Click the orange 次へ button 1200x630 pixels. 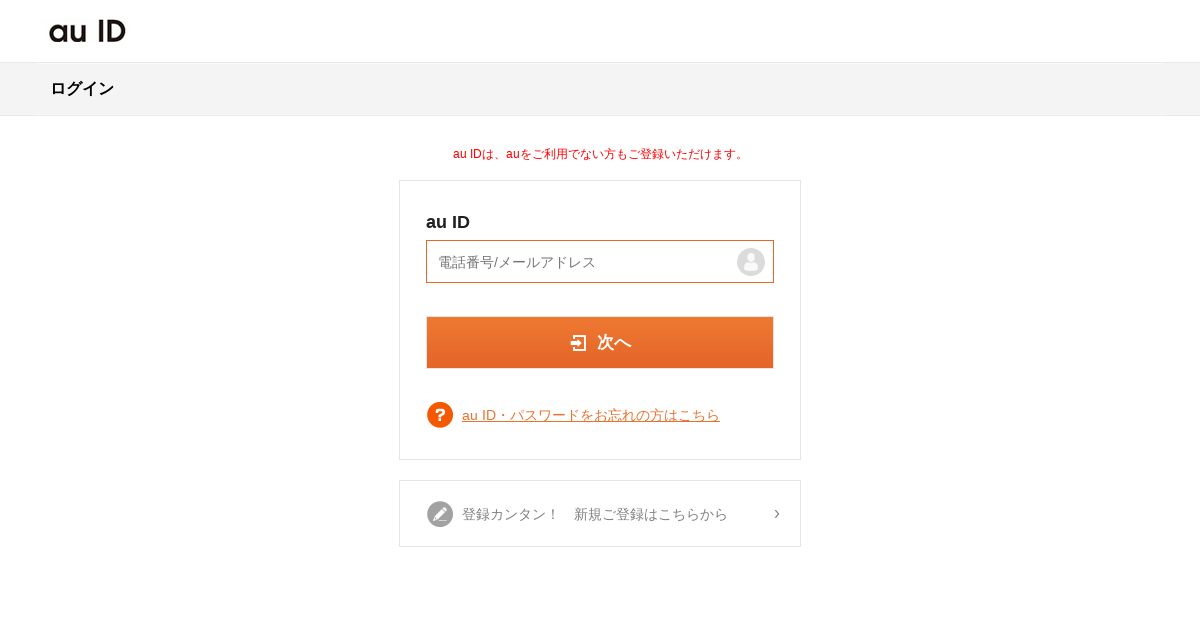point(600,343)
